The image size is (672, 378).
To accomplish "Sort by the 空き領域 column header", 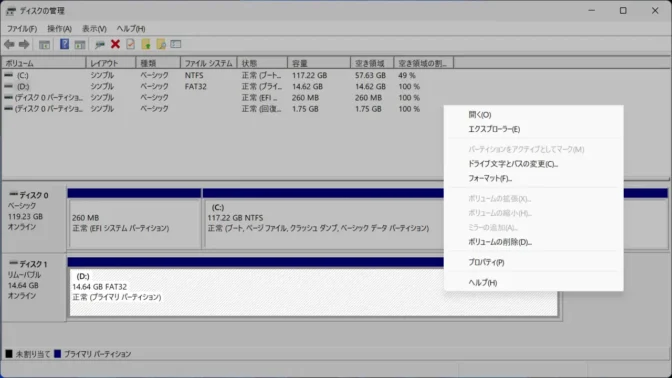I will click(372, 63).
